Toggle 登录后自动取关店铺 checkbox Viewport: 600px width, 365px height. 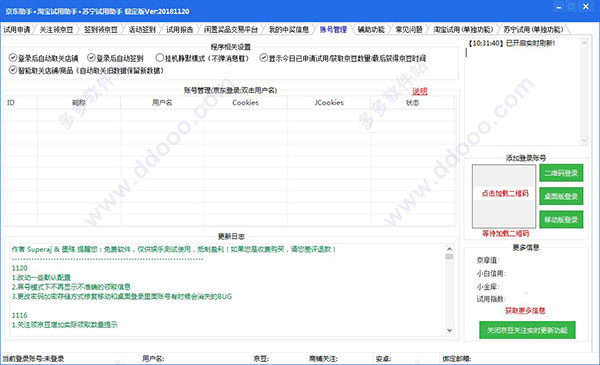point(13,58)
